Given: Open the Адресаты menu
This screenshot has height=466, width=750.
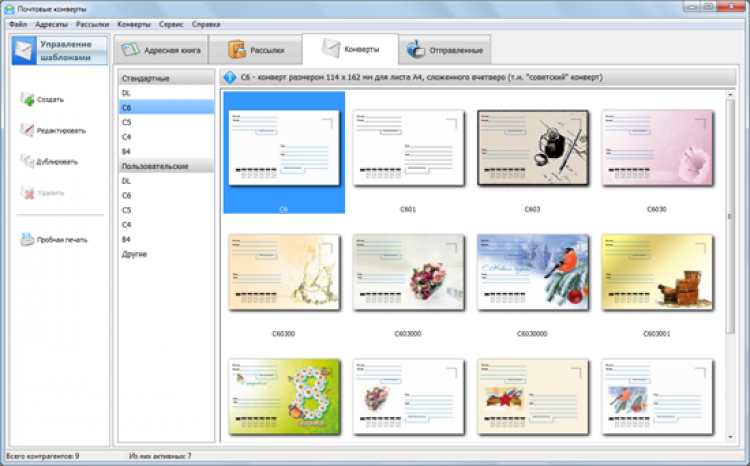Looking at the screenshot, I should [51, 24].
